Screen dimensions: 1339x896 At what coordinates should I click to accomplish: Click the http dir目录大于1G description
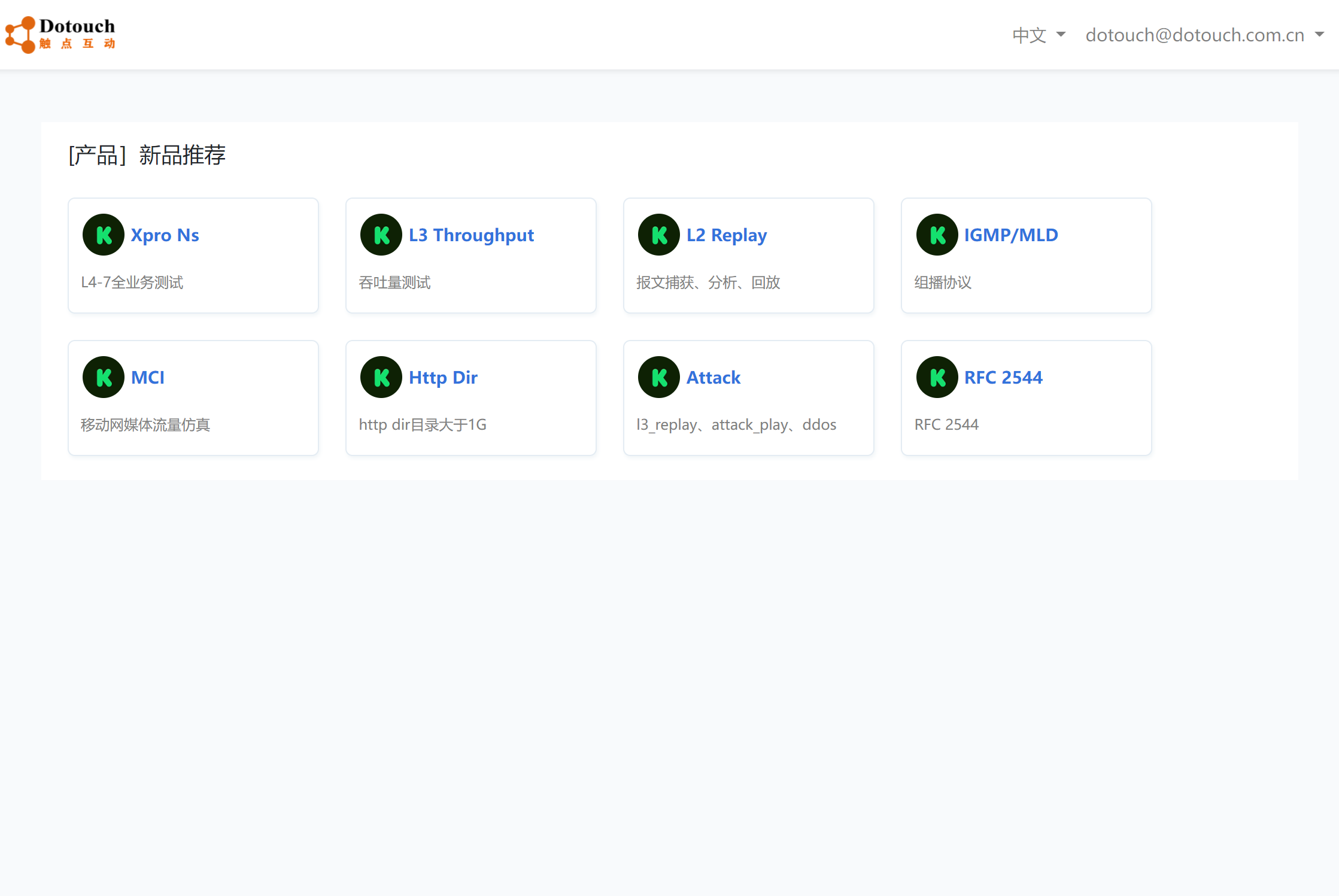coord(423,425)
